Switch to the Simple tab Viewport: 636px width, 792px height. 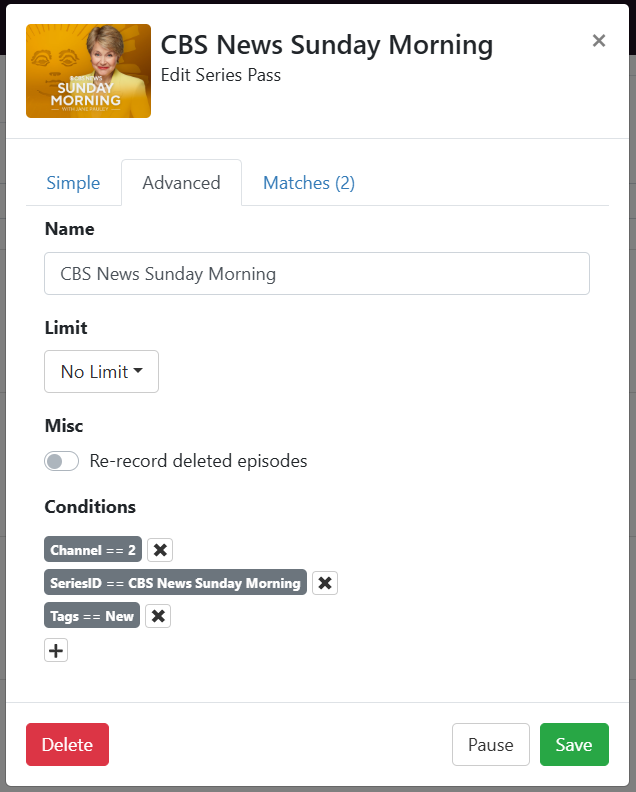73,183
